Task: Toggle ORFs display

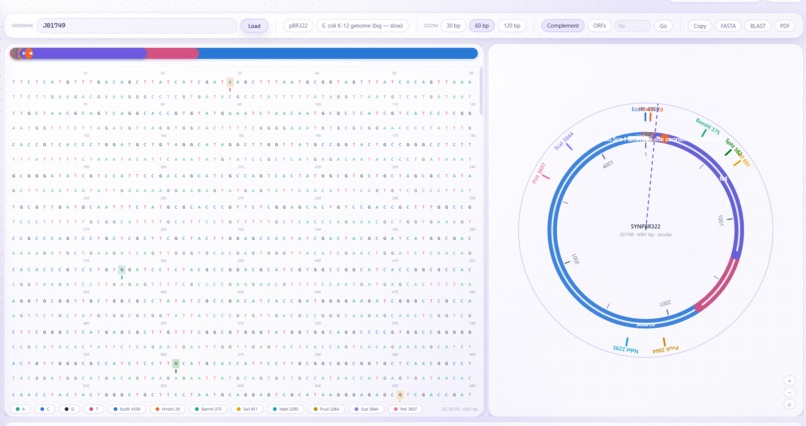Action: click(599, 26)
